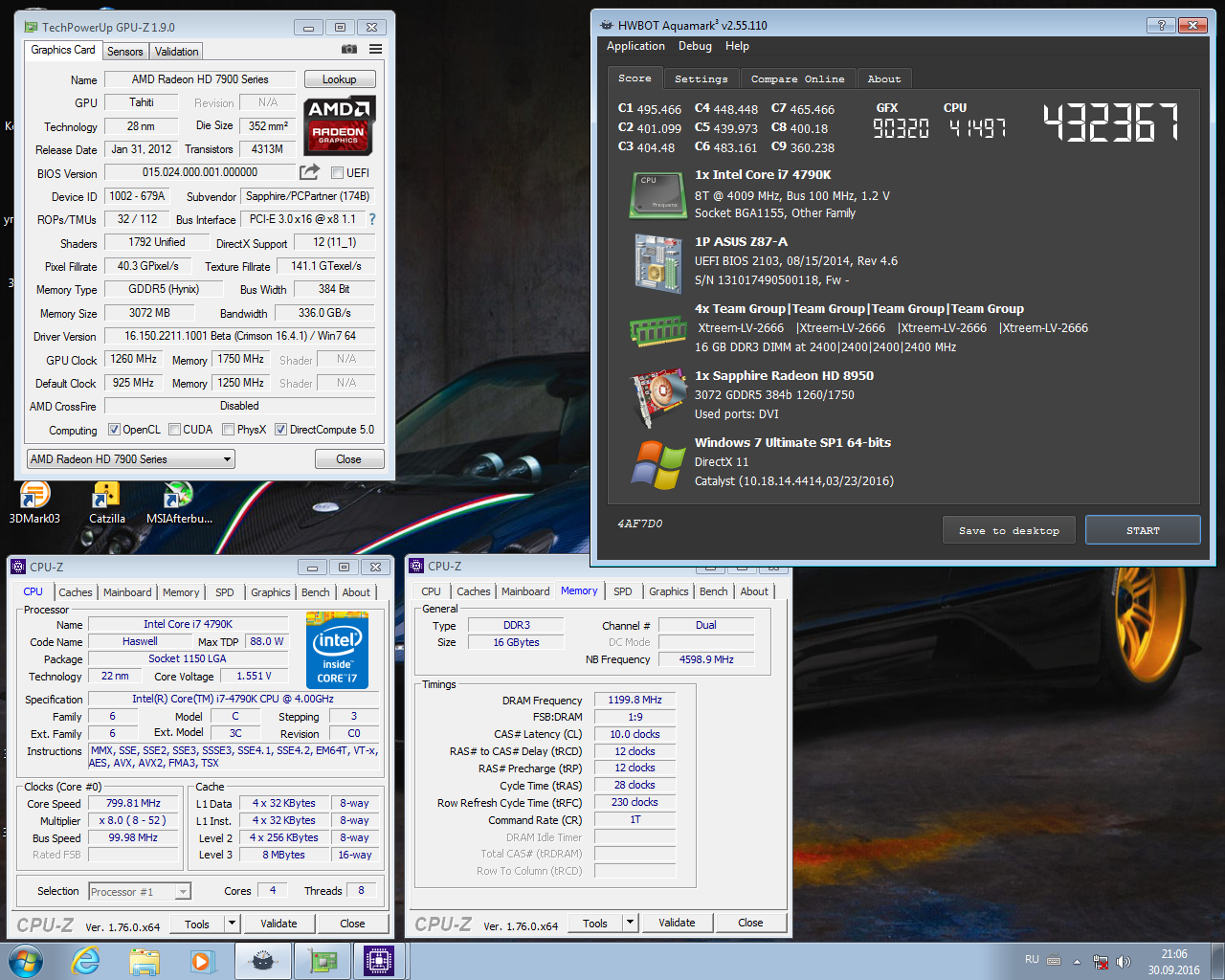Switch to CPU-Z taskbar icon
This screenshot has height=980, width=1225.
[x=379, y=961]
